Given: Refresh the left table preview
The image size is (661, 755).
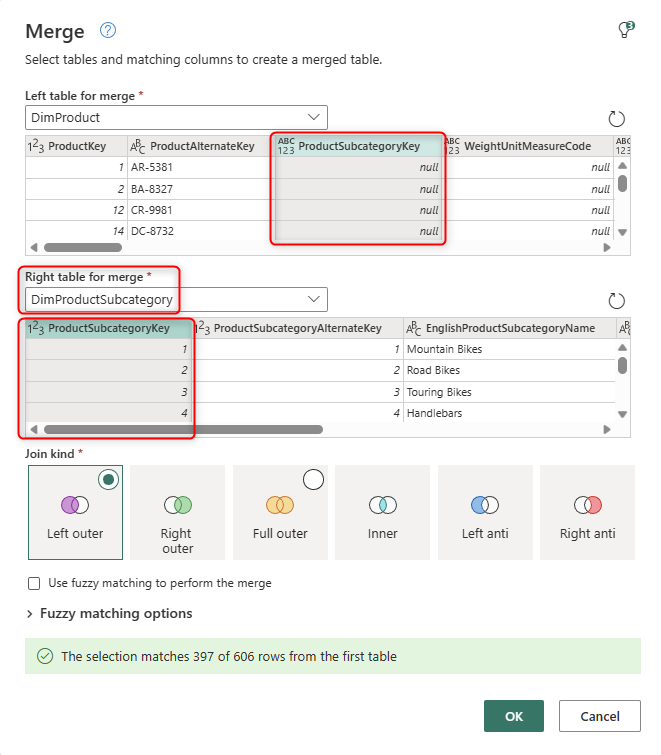Looking at the screenshot, I should pyautogui.click(x=617, y=119).
